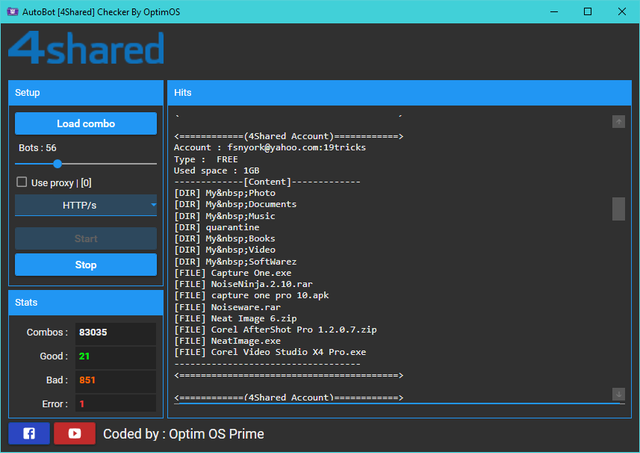This screenshot has width=640, height=453.
Task: Click the Load combo button
Action: [86, 123]
